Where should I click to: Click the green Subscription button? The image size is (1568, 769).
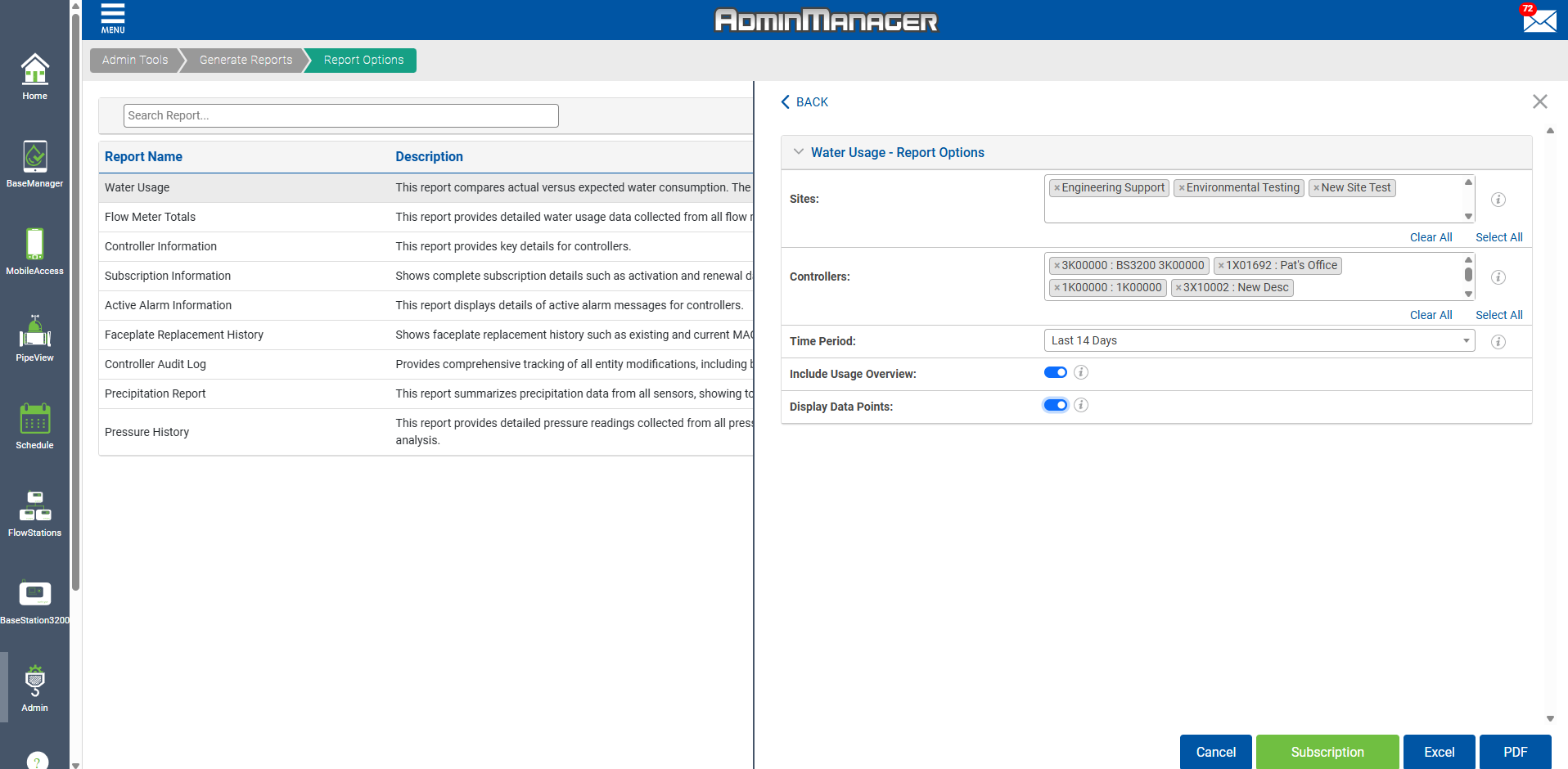1327,752
